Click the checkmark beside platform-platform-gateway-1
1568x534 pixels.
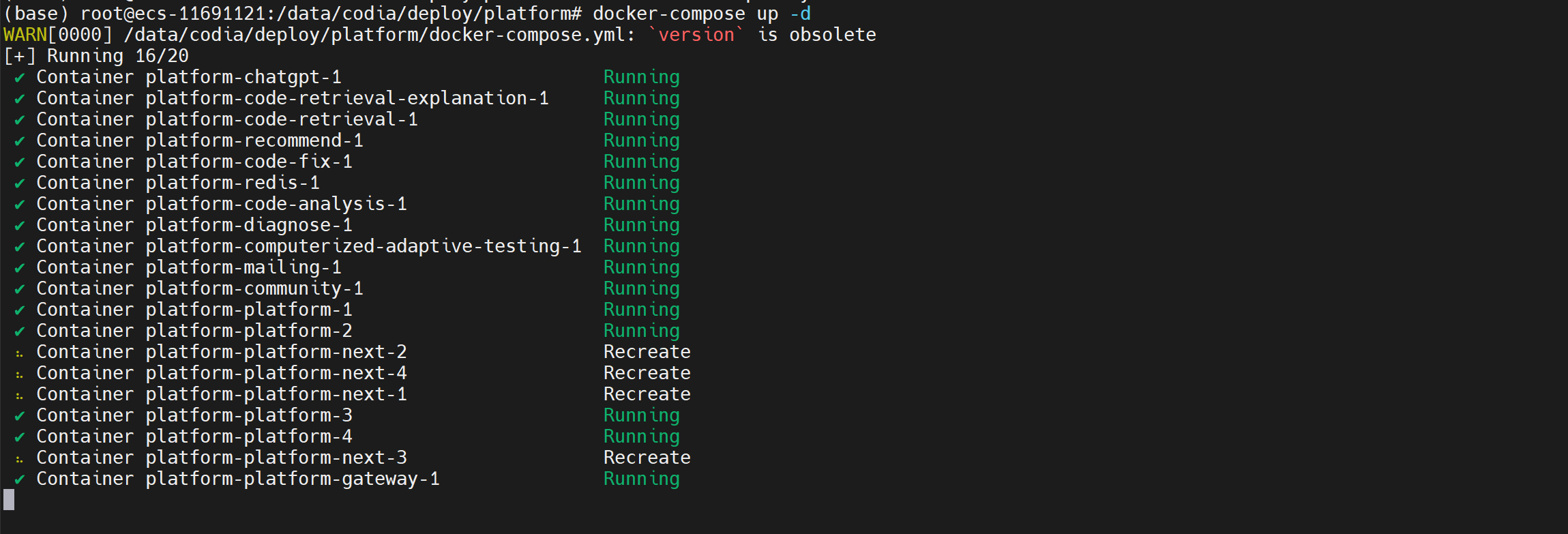20,479
